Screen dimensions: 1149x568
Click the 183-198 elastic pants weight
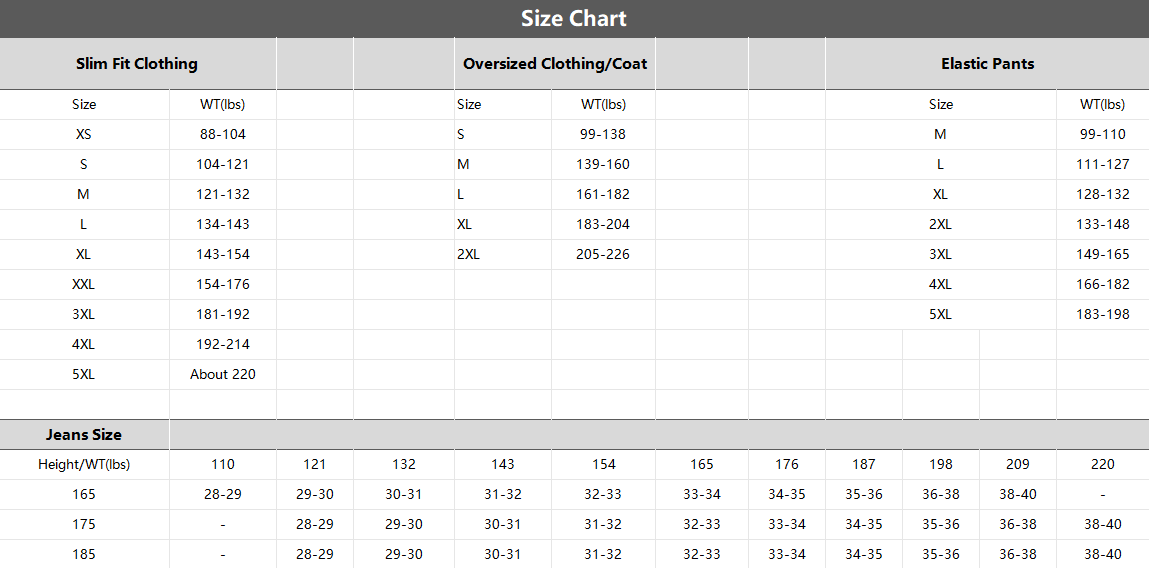point(1103,314)
